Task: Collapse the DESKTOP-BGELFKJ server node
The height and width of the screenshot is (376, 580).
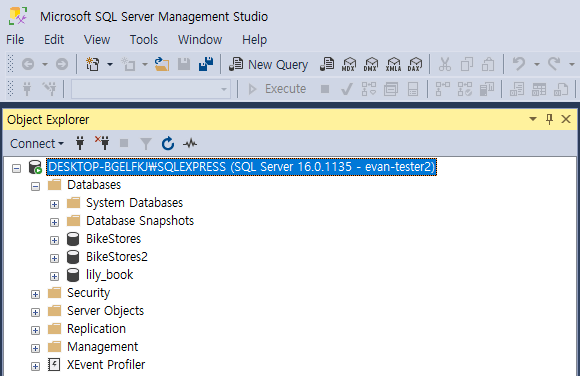Action: [16, 168]
